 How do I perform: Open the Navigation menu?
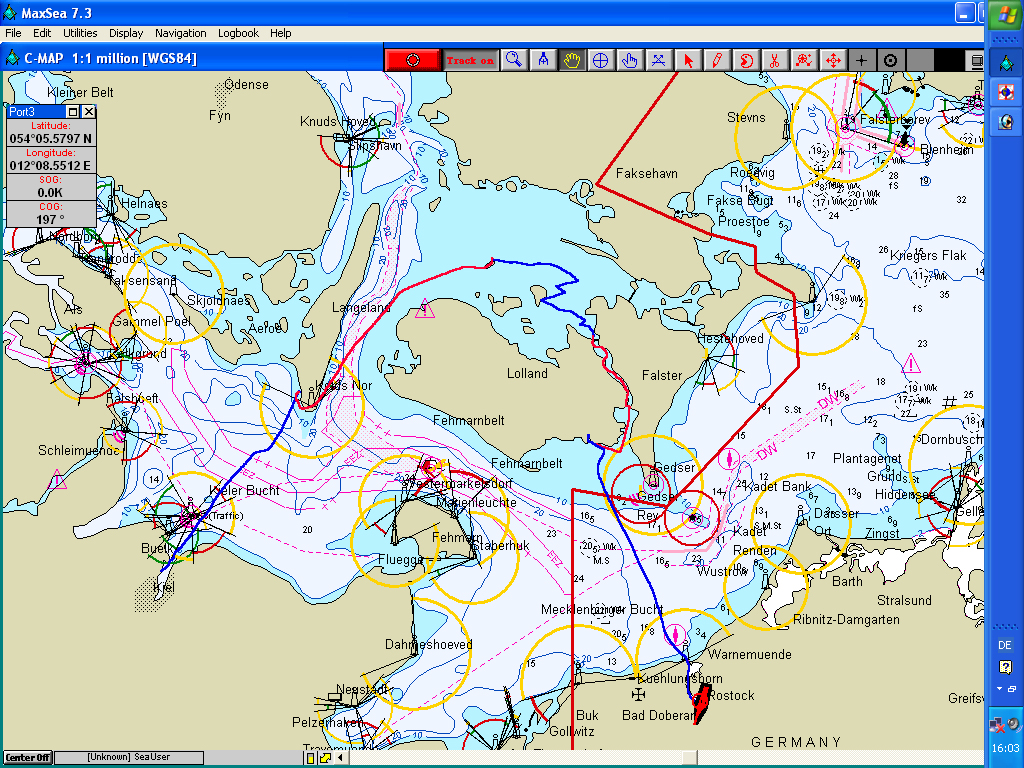click(180, 33)
